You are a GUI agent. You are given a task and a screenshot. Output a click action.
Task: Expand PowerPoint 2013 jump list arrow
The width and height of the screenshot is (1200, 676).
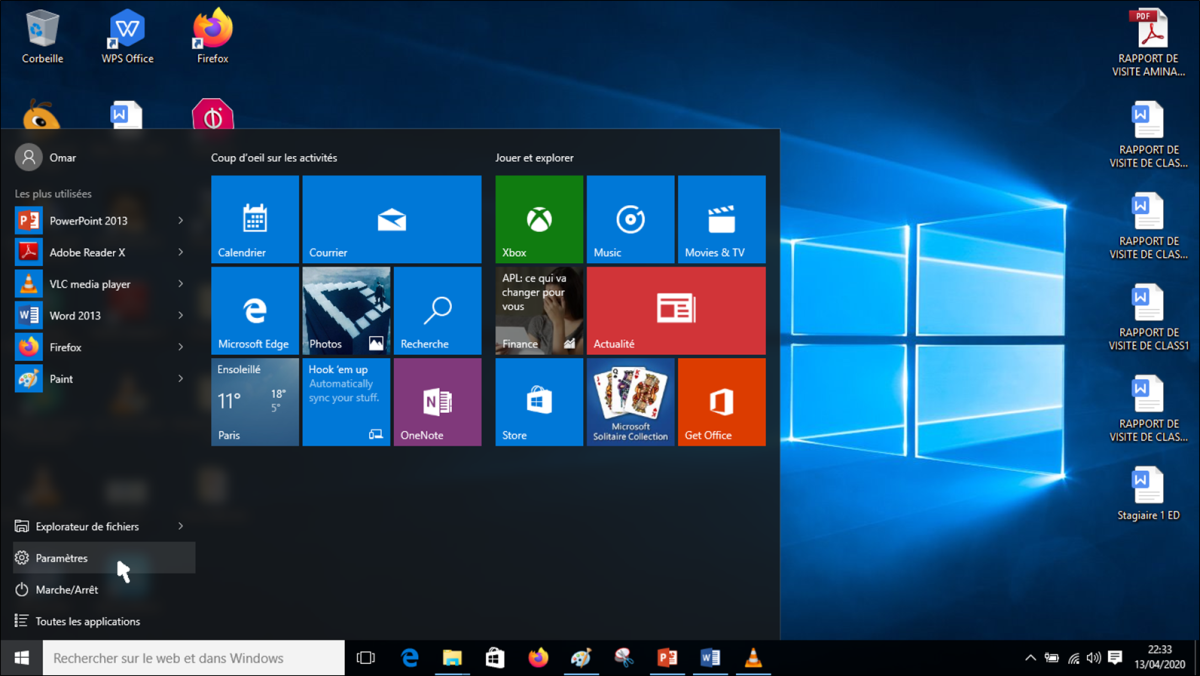(x=181, y=221)
